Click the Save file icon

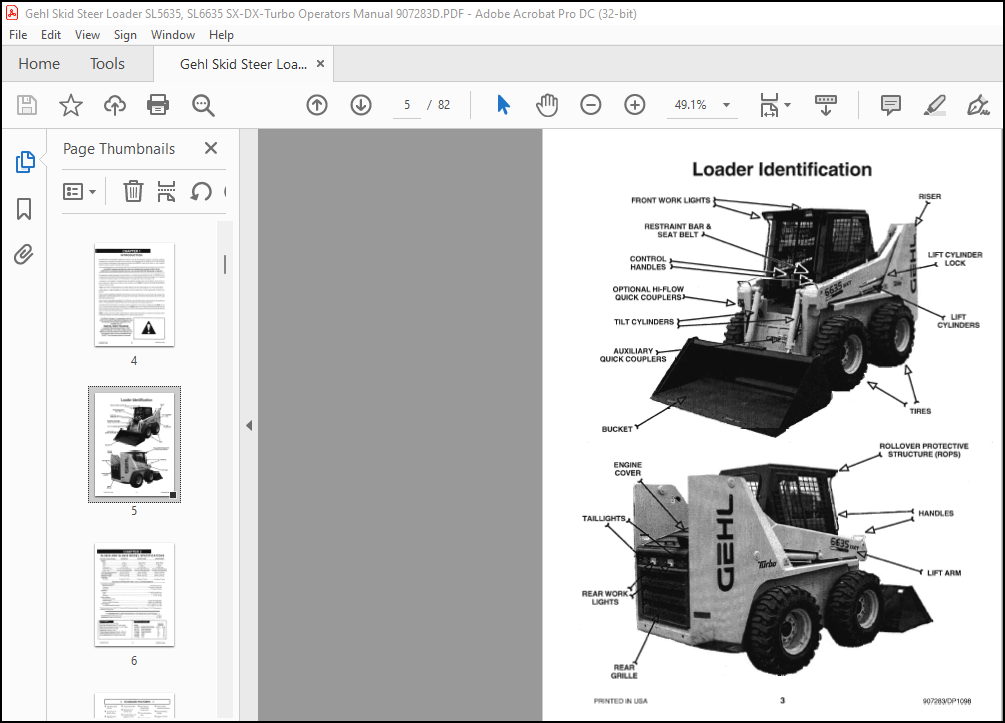pos(27,105)
